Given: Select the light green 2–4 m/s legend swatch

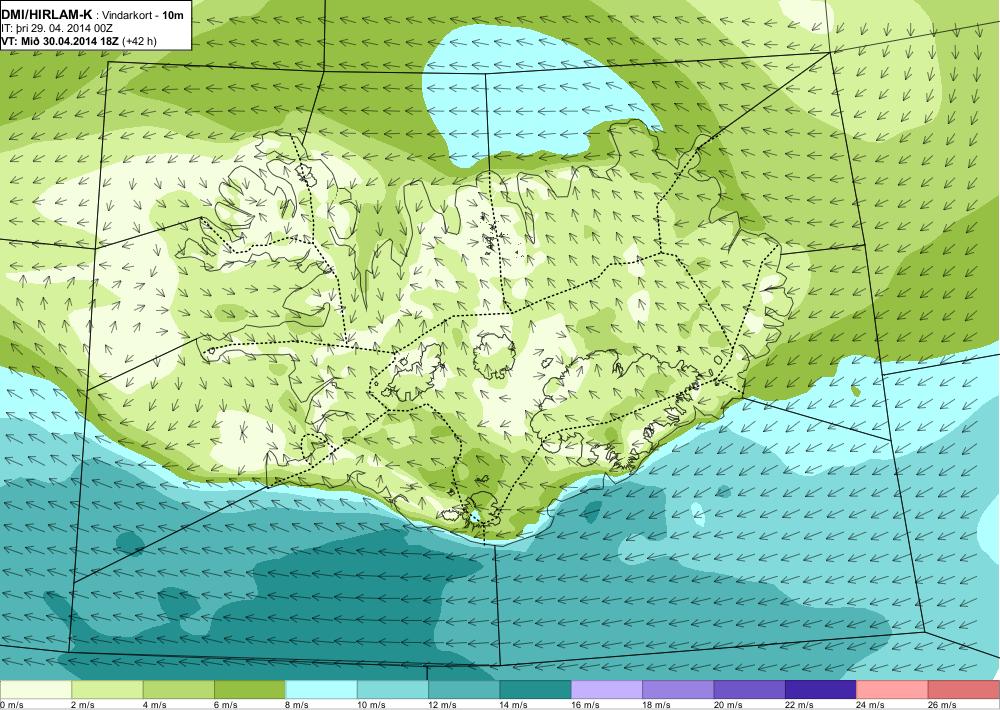Looking at the screenshot, I should [x=107, y=690].
